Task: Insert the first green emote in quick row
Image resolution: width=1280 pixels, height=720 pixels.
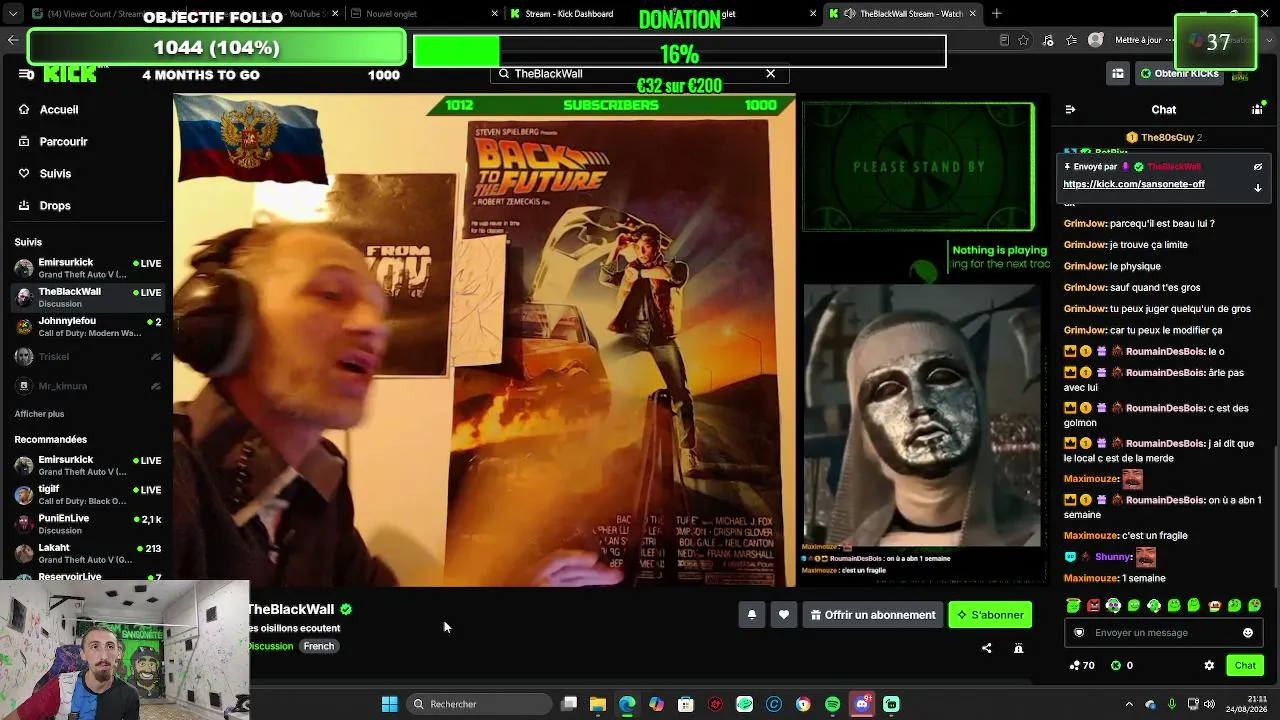Action: point(1073,606)
